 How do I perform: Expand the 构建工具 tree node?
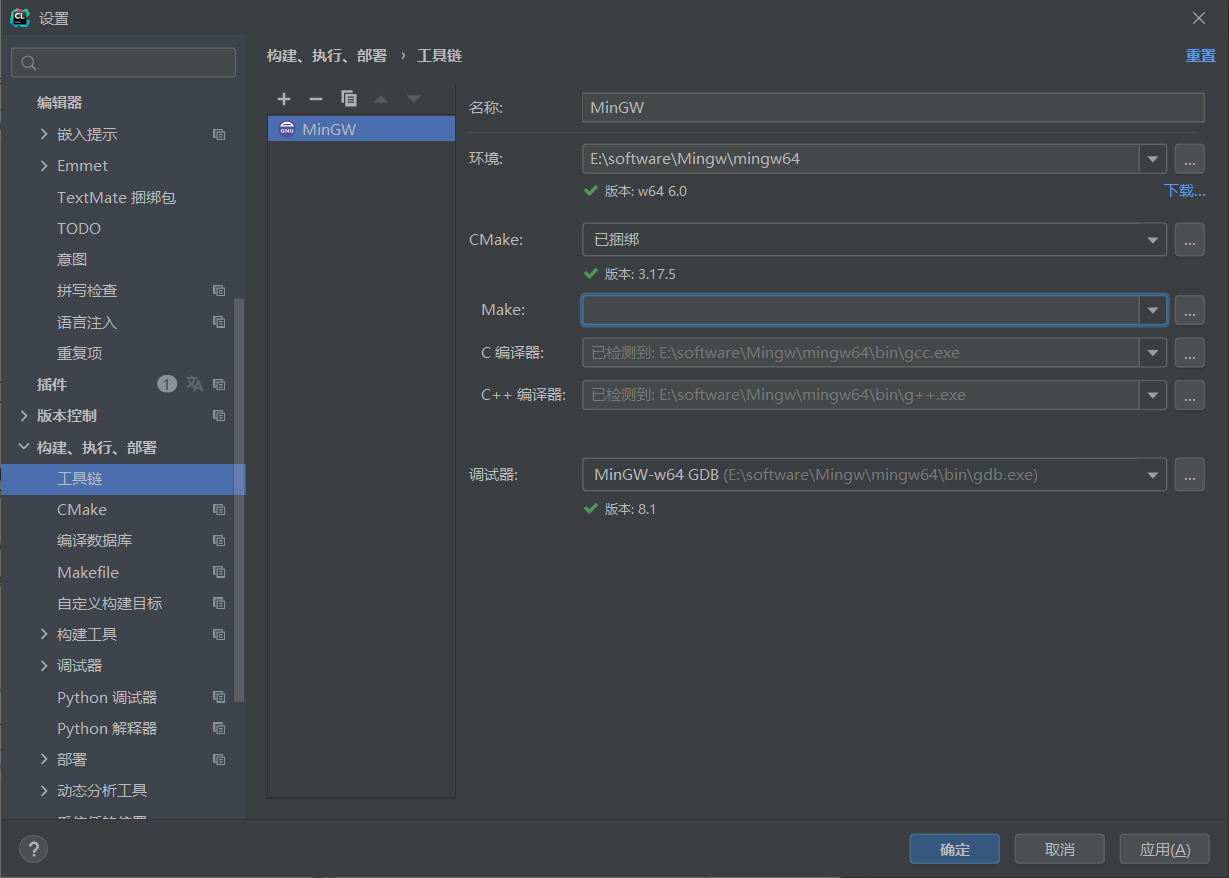(44, 635)
